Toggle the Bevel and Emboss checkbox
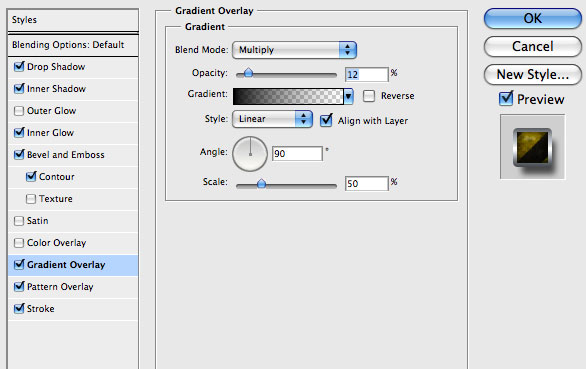 (19, 155)
